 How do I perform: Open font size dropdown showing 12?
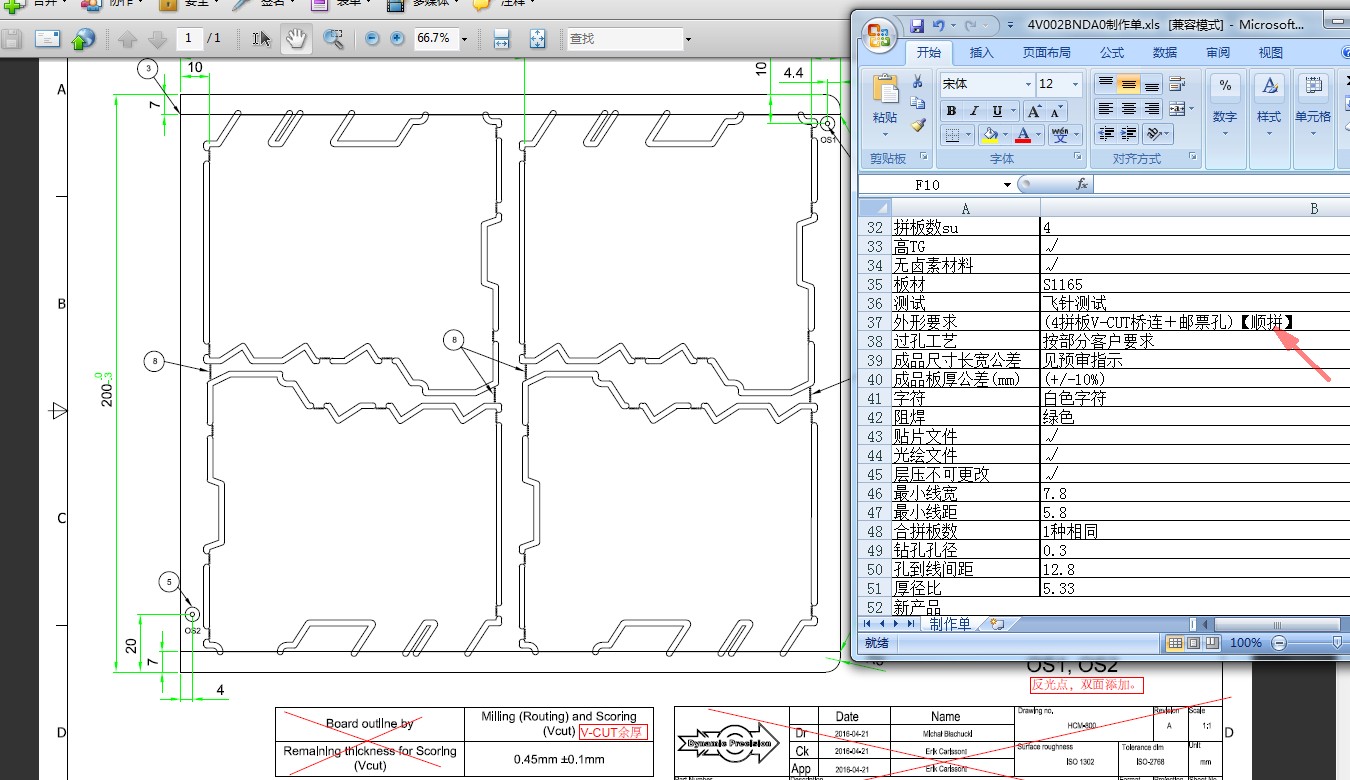(x=1076, y=84)
